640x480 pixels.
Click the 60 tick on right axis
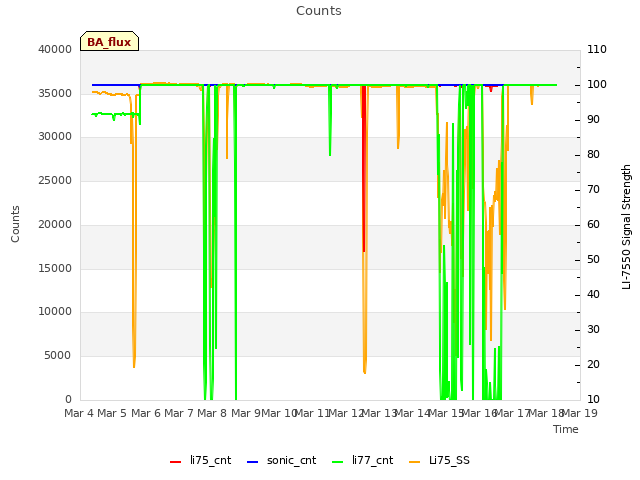tap(593, 224)
